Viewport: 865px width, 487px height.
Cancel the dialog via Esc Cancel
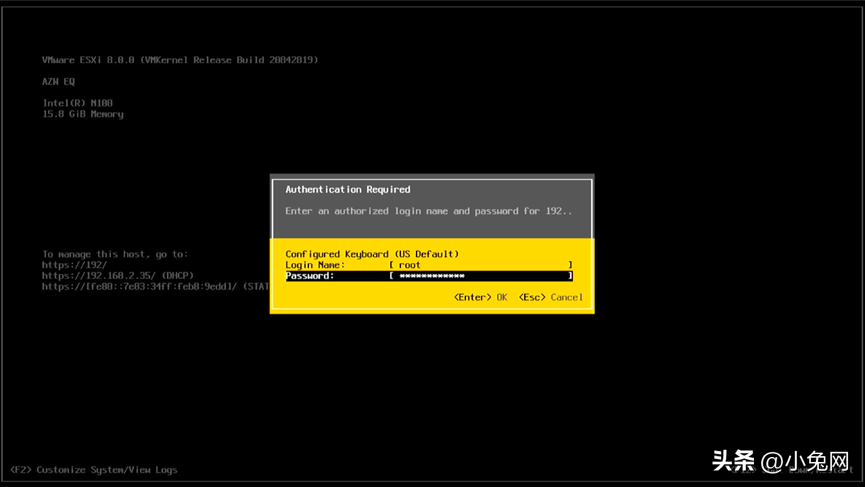point(551,297)
